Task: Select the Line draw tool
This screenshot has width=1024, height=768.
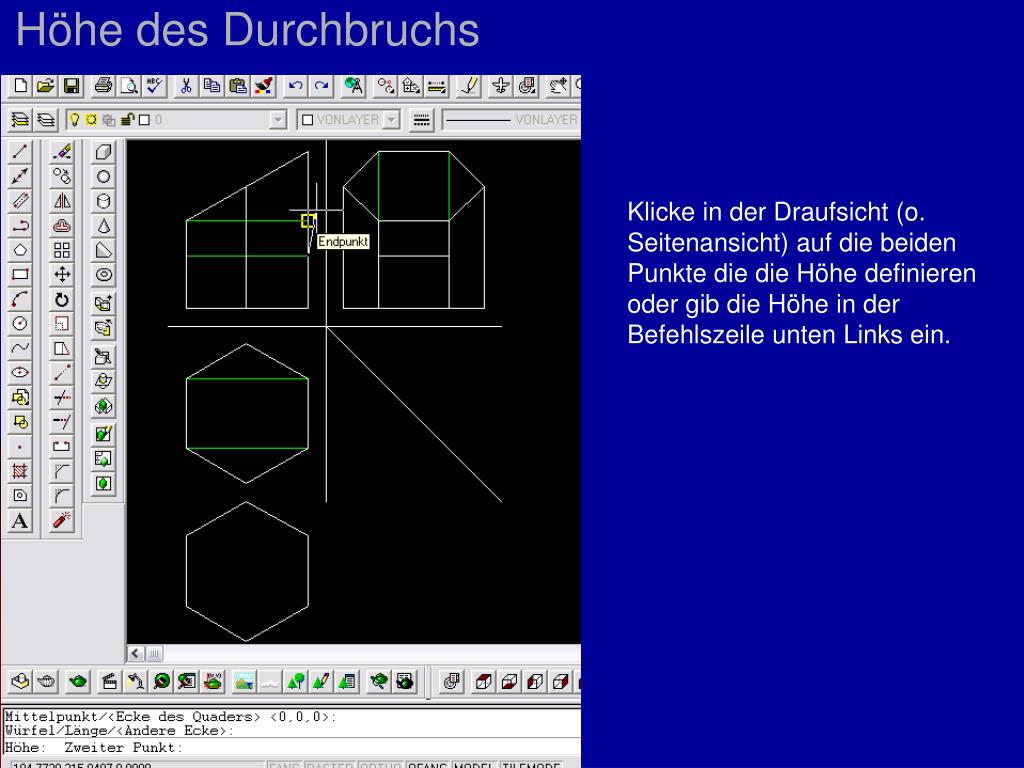Action: click(x=20, y=152)
